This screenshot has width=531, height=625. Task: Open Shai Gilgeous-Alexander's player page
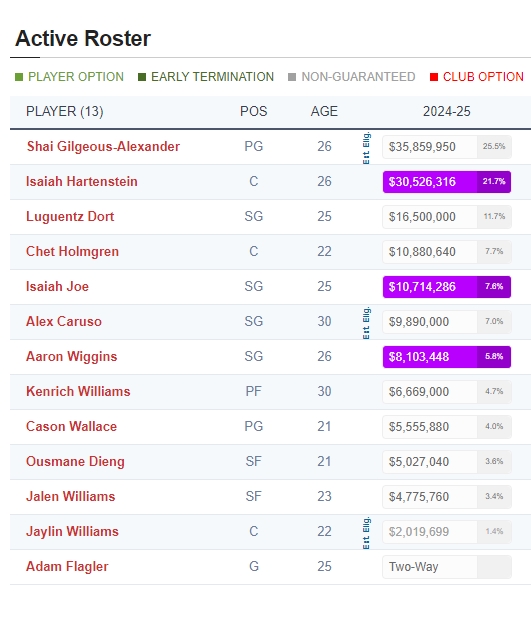[x=103, y=147]
